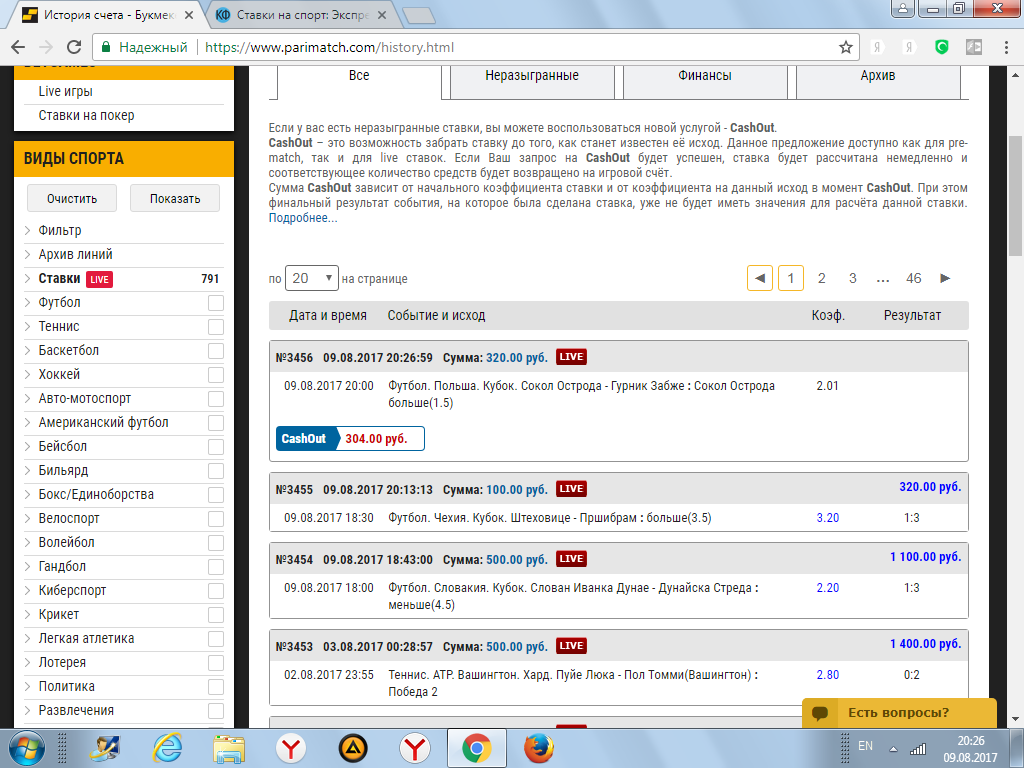Toggle the Политика checkbox
This screenshot has height=768, width=1024.
(216, 687)
